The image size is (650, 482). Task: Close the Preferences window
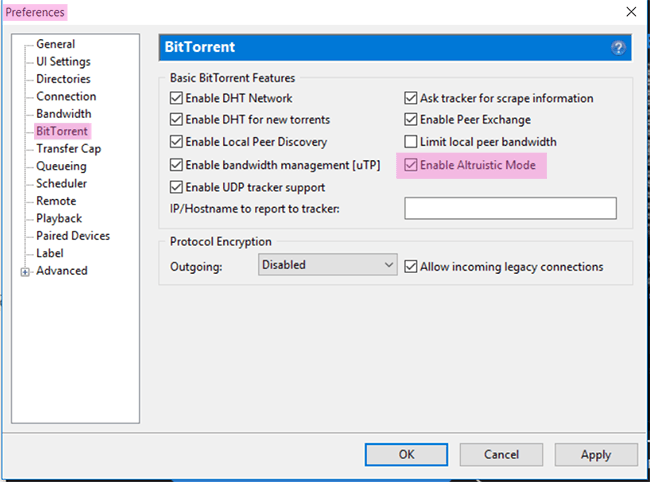pyautogui.click(x=631, y=12)
